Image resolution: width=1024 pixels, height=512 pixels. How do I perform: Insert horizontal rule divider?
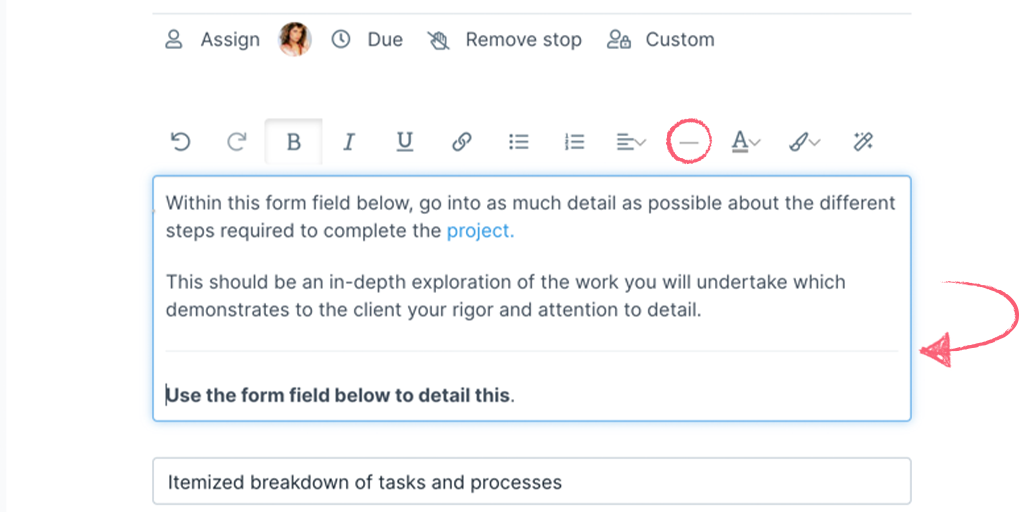(x=689, y=142)
